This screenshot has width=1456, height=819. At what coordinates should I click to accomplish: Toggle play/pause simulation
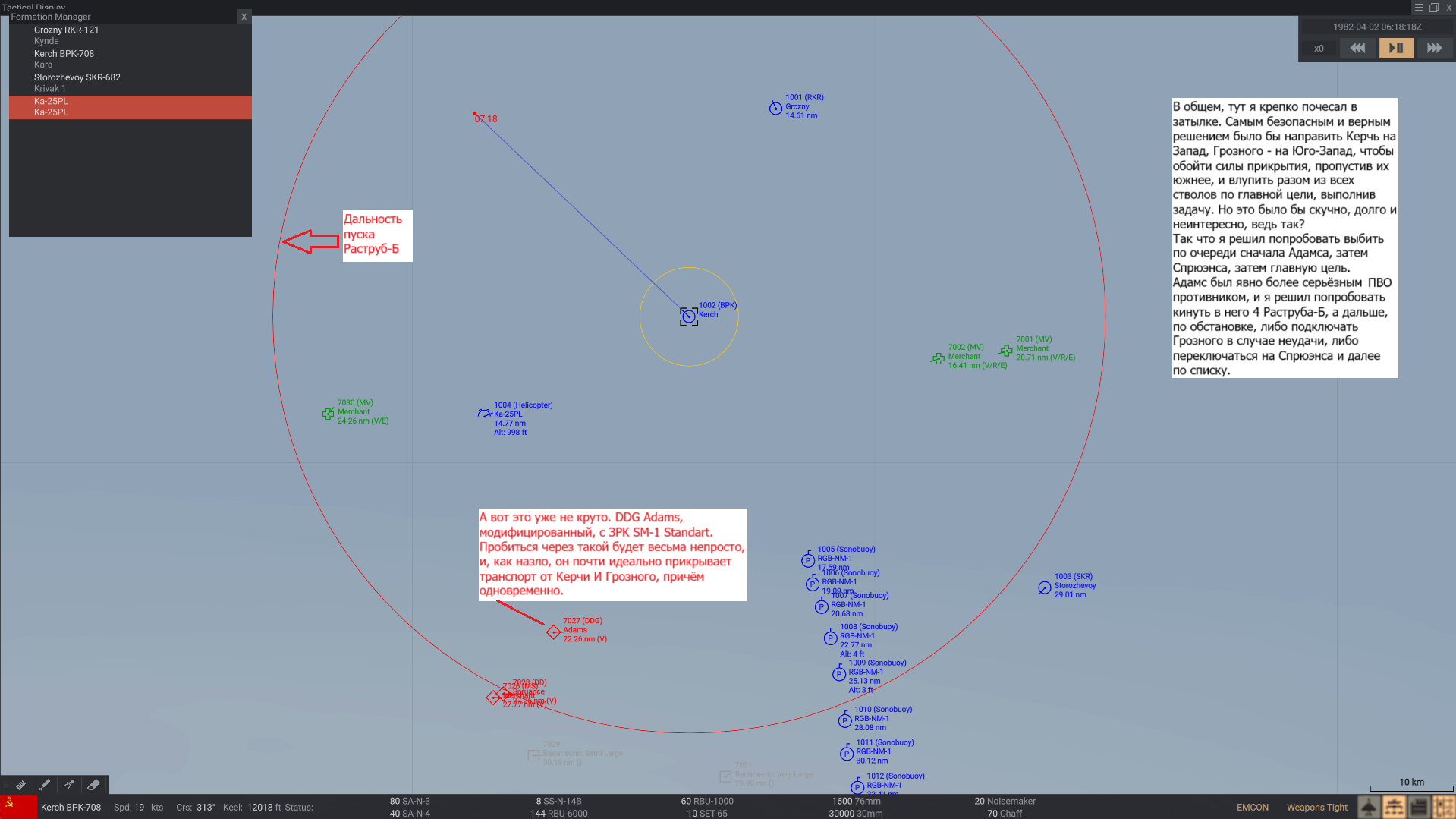click(1396, 48)
